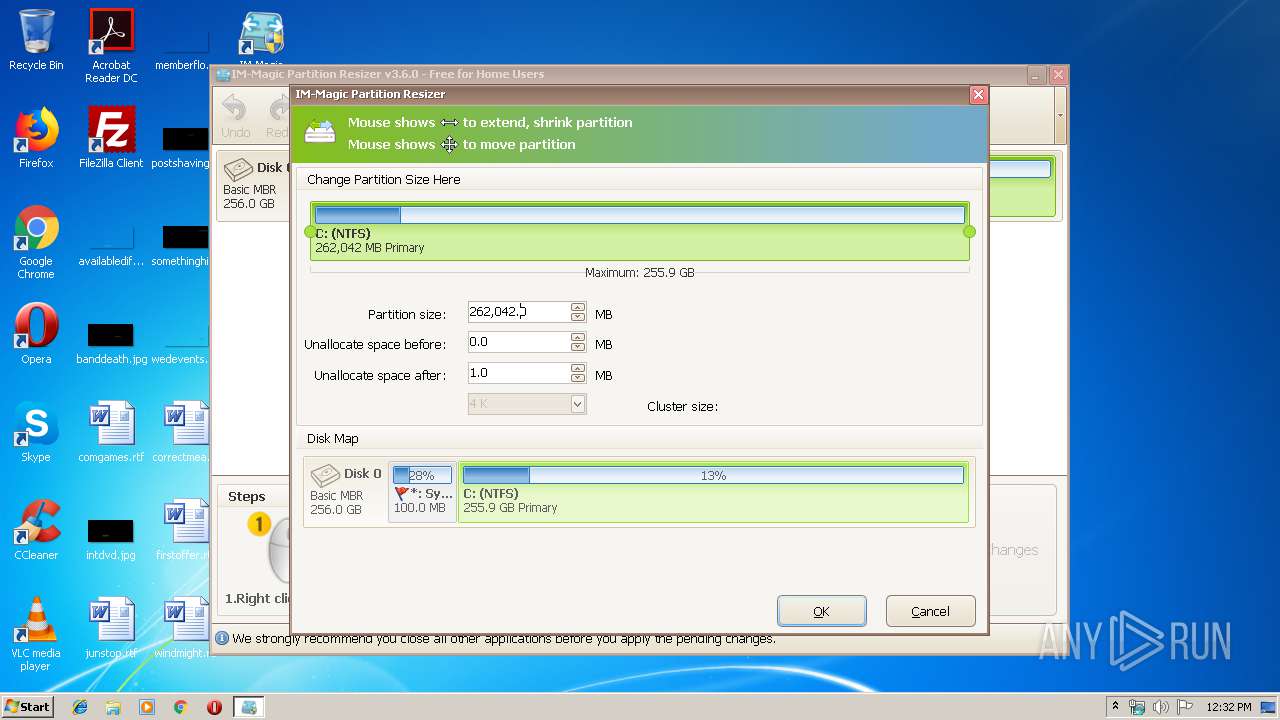Image resolution: width=1280 pixels, height=720 pixels.
Task: Grab left resize handle of partition bar
Action: point(310,231)
